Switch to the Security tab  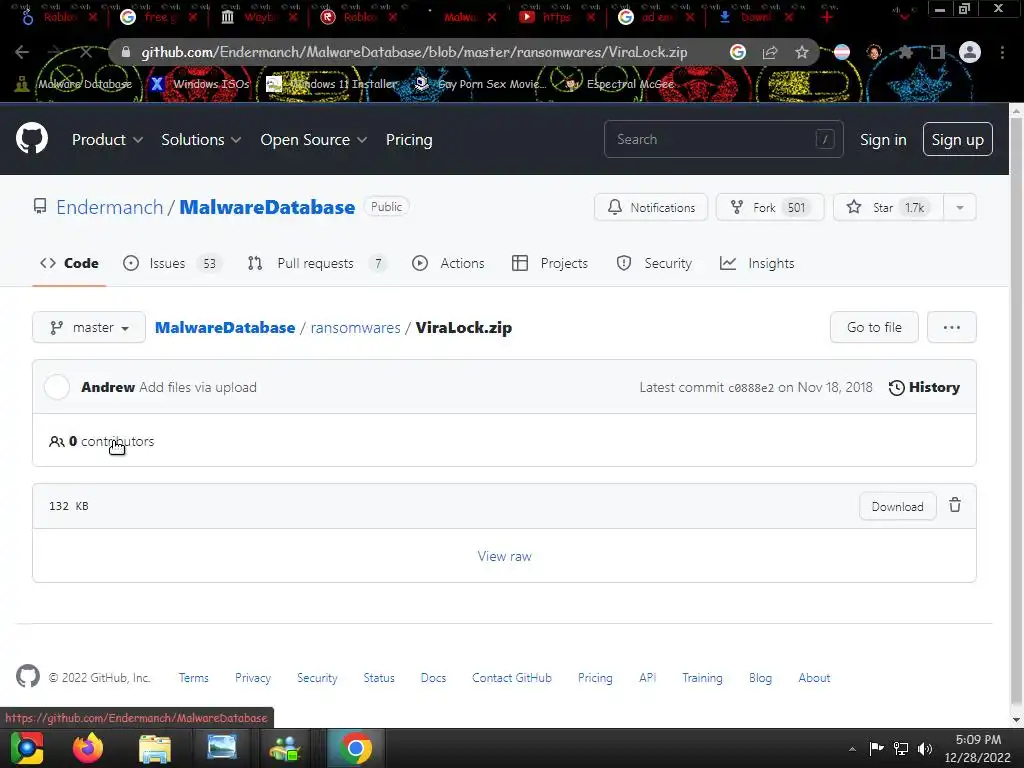coord(654,263)
